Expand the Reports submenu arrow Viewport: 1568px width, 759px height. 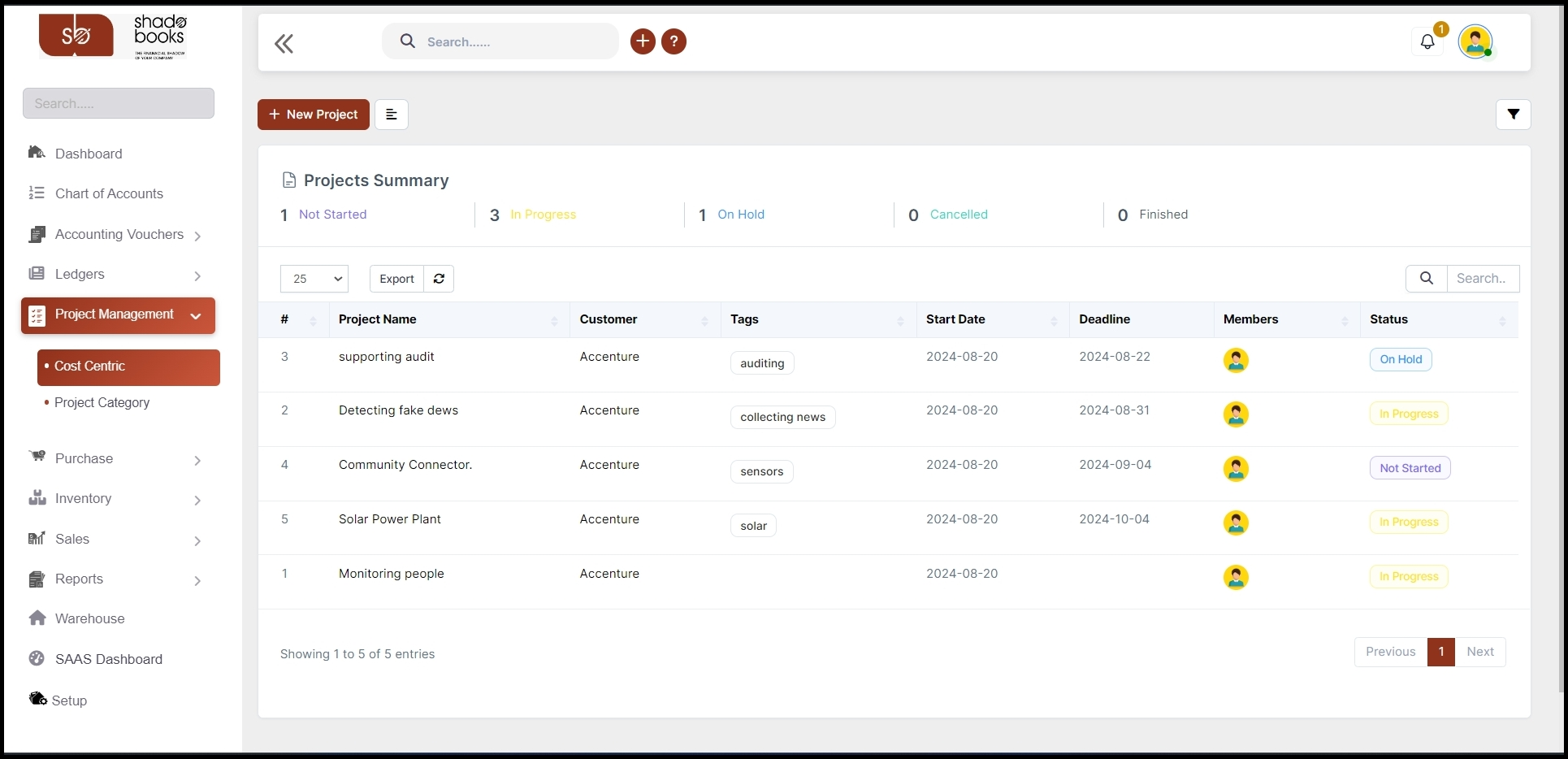(x=197, y=581)
